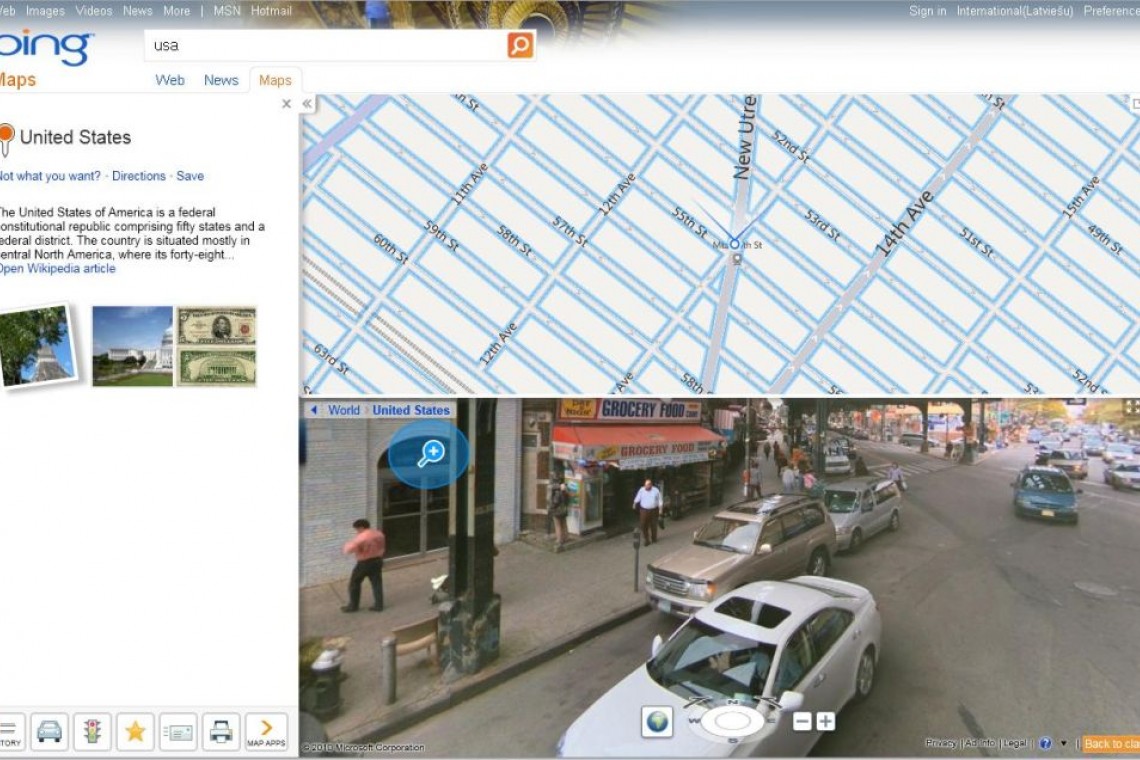Collapse the left panel with double chevron
The height and width of the screenshot is (760, 1140).
308,104
